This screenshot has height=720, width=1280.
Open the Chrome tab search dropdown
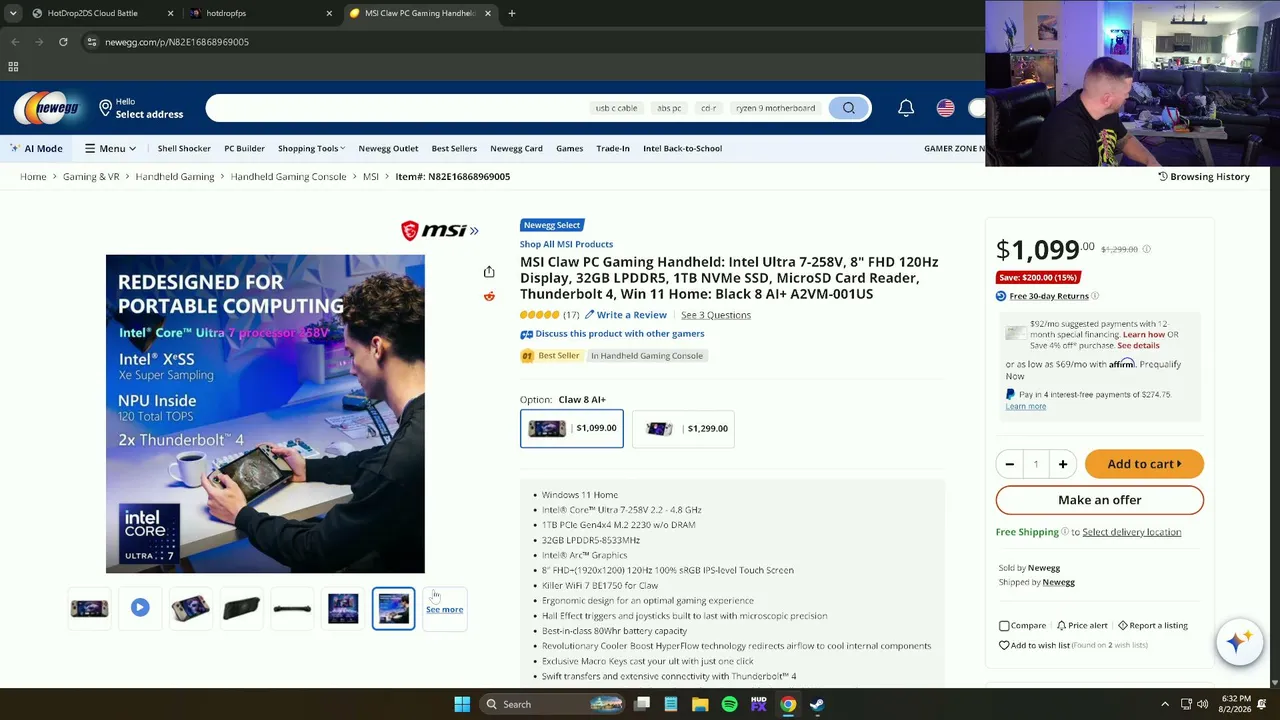(13, 13)
